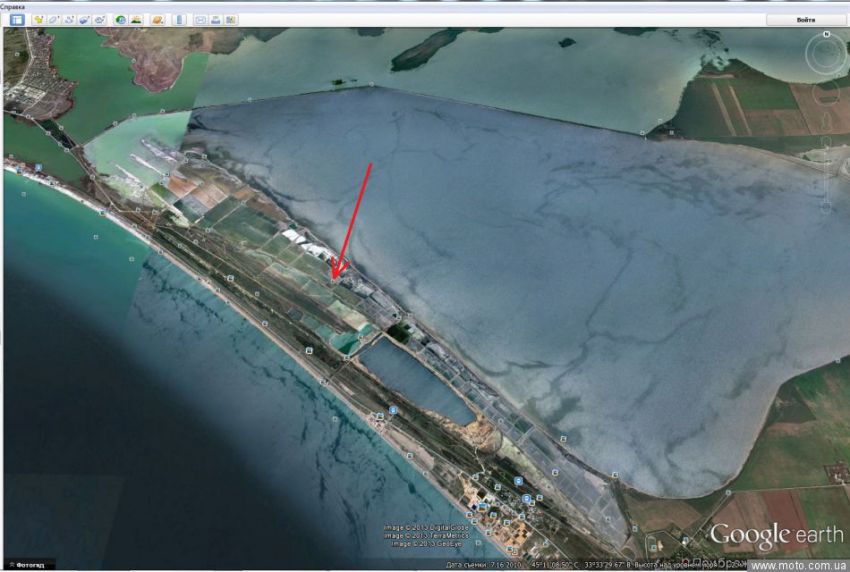
Task: Click the latitude 45°11'08.50" readout
Action: 555,565
